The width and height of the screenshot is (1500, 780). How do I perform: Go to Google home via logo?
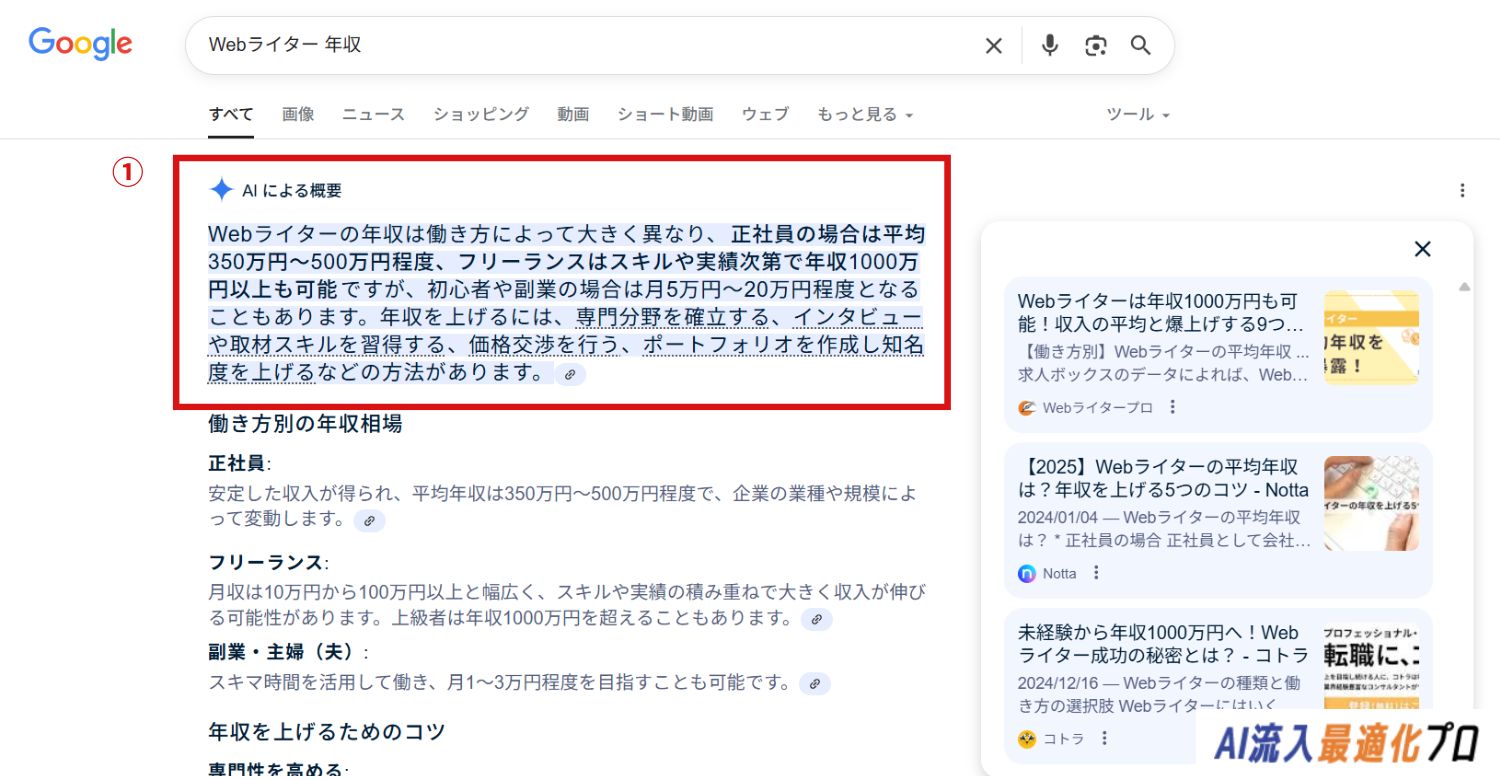[80, 44]
